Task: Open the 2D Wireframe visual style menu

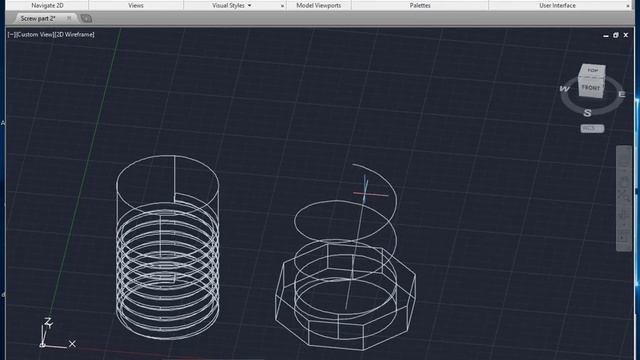Action: 74,35
